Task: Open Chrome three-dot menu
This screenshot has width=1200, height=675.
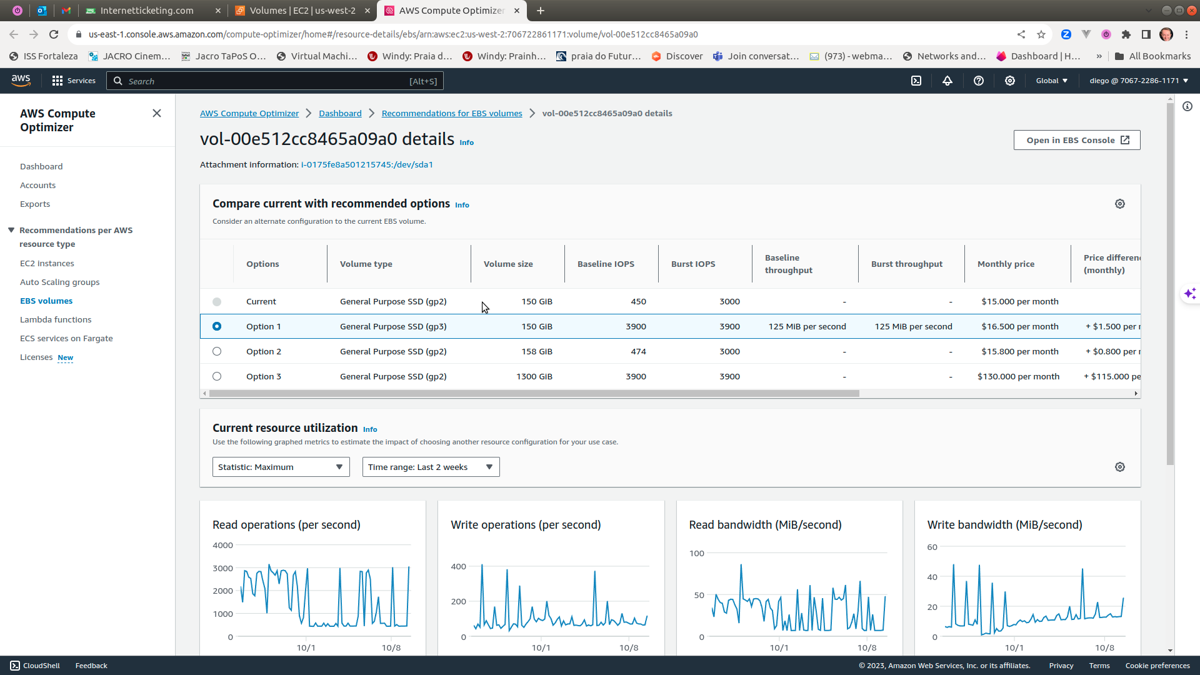Action: (x=1187, y=34)
